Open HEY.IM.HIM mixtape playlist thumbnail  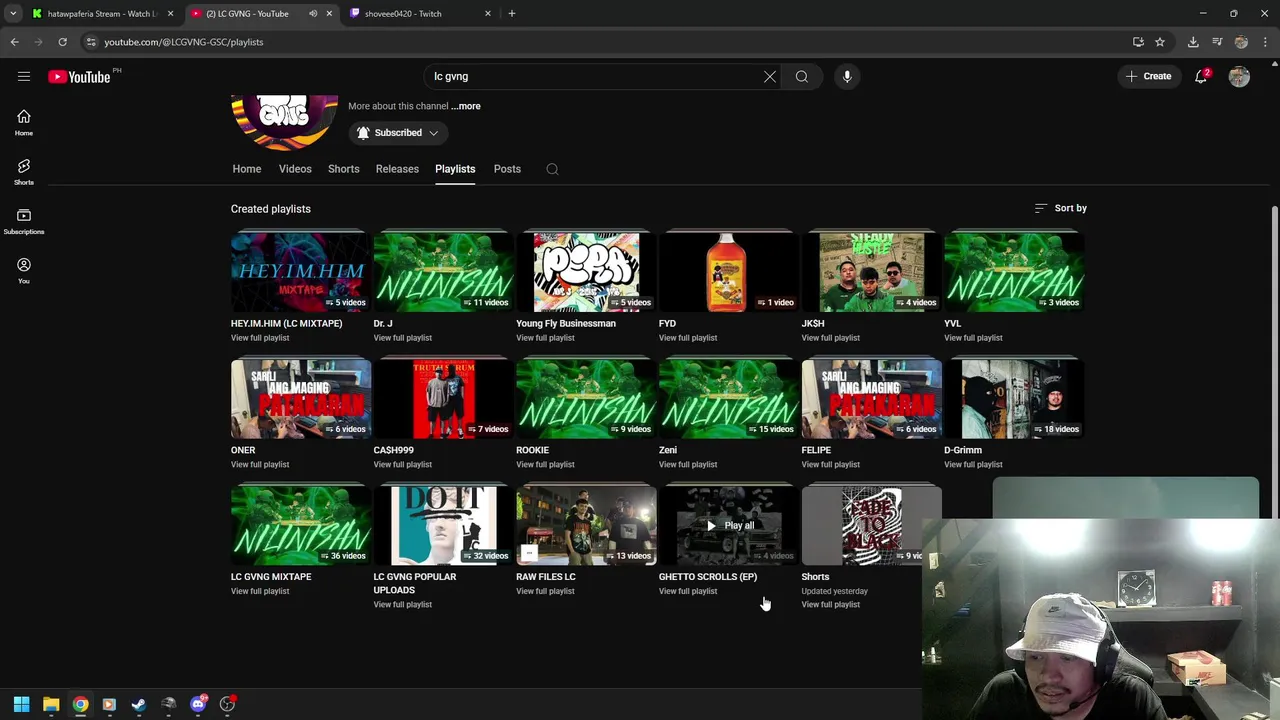click(301, 272)
